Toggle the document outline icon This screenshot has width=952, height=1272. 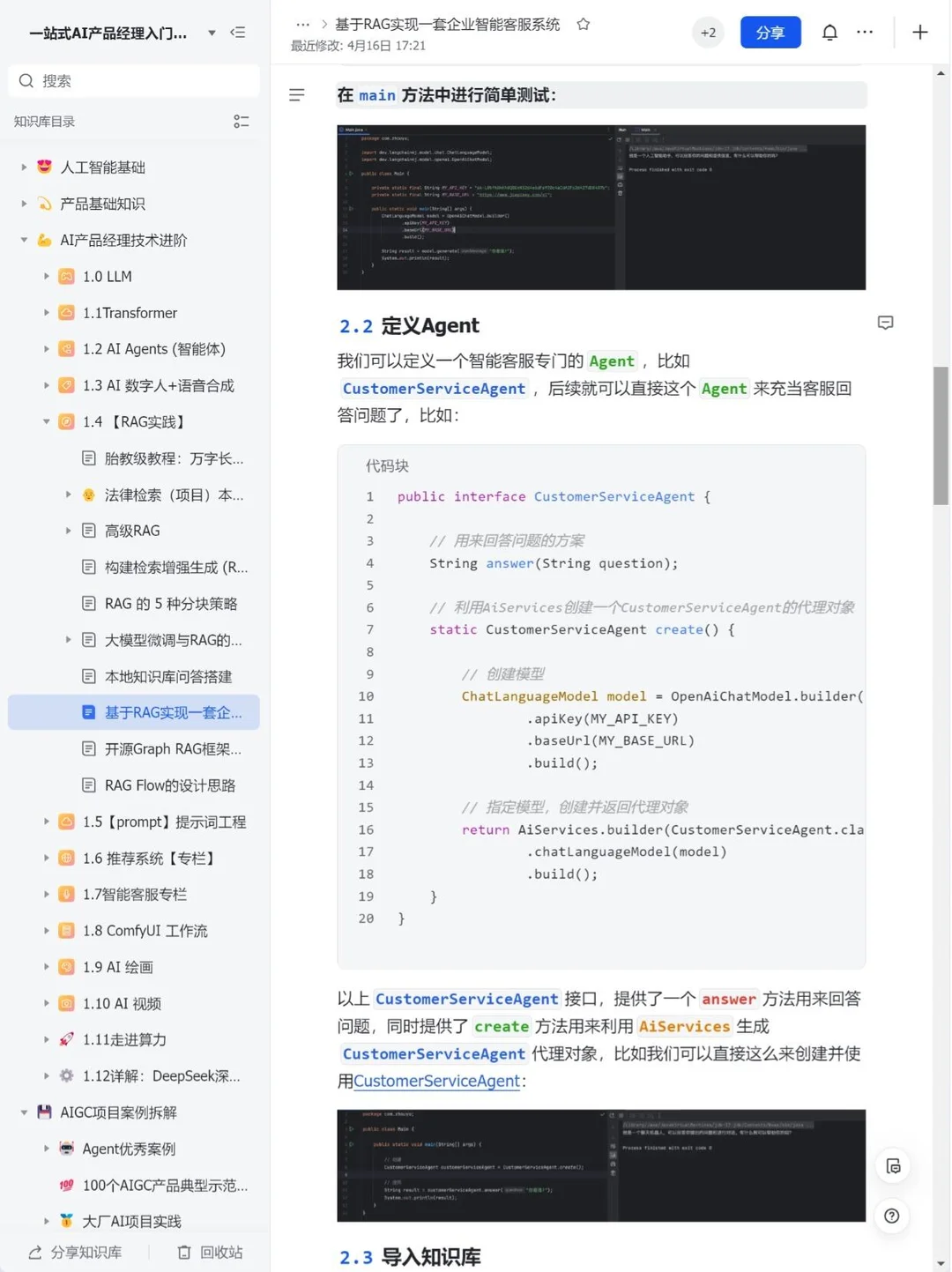pos(296,94)
